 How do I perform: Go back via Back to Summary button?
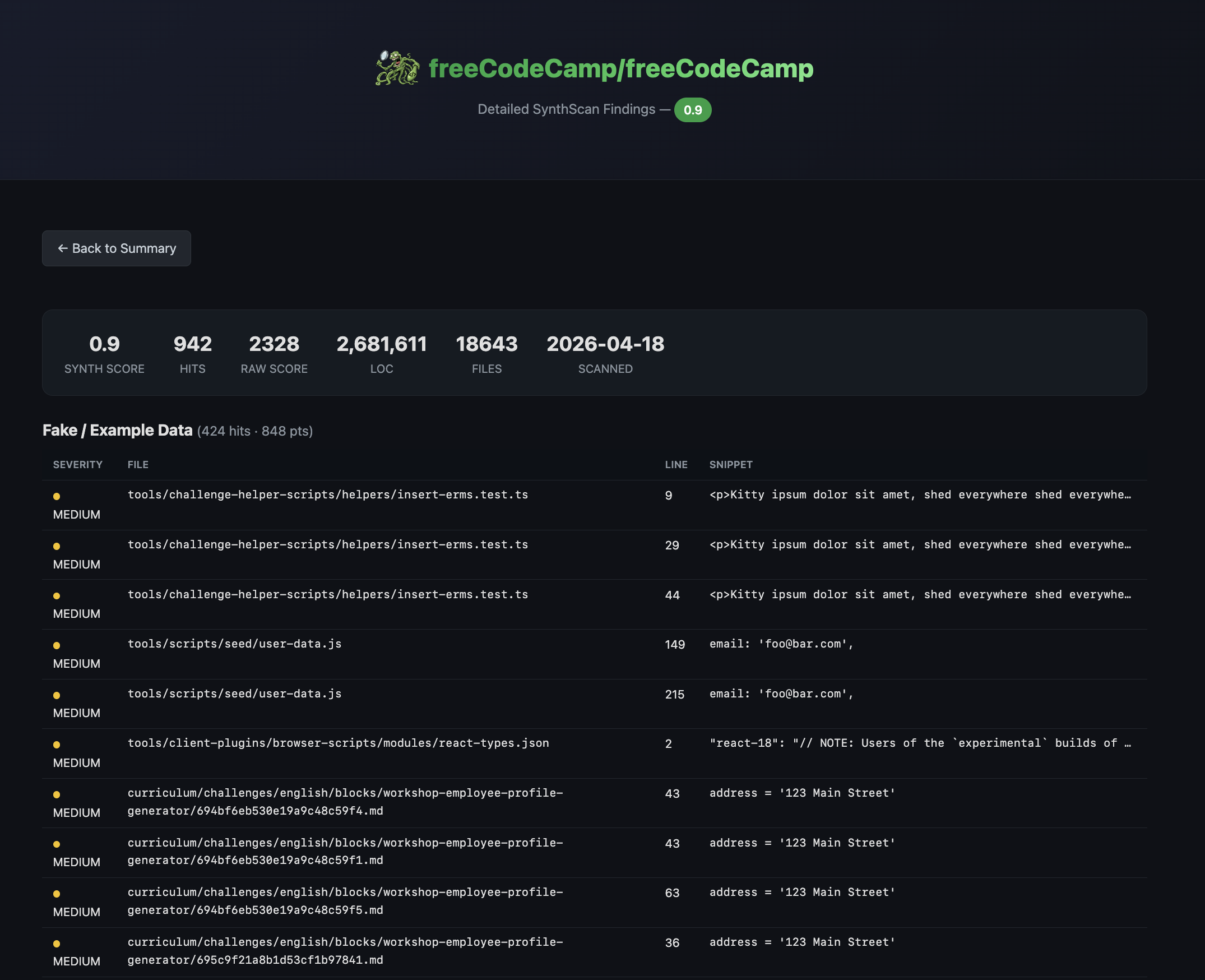[116, 248]
